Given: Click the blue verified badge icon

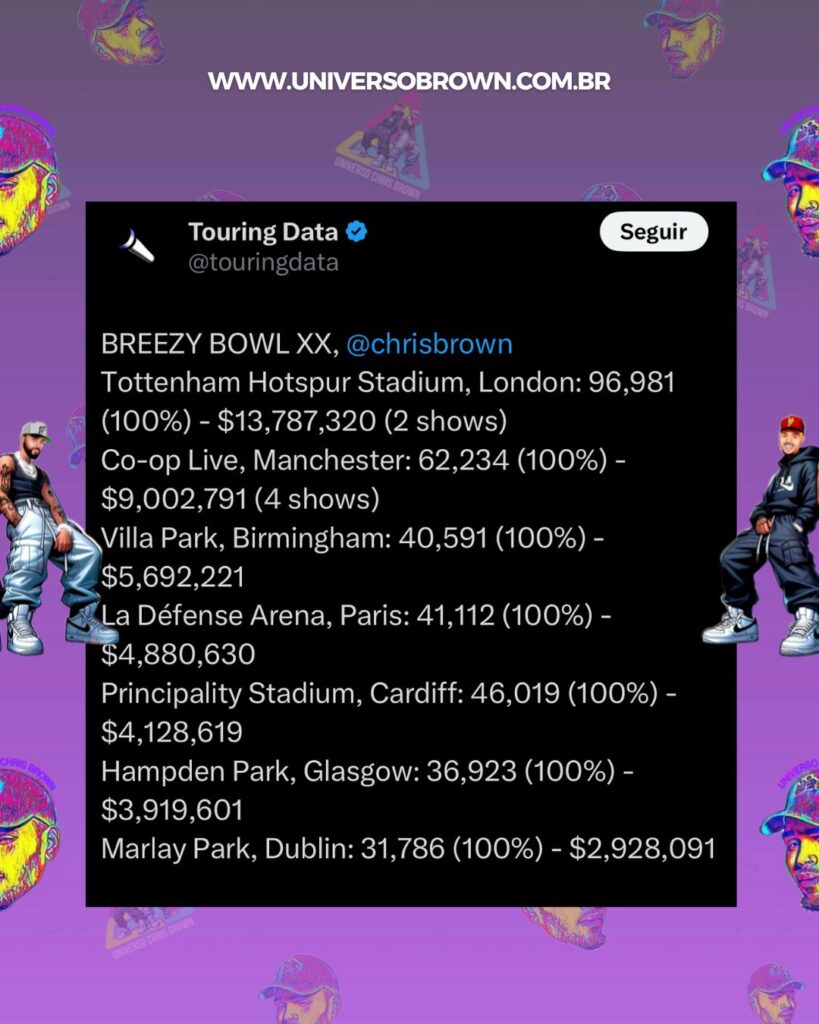Looking at the screenshot, I should pyautogui.click(x=356, y=231).
